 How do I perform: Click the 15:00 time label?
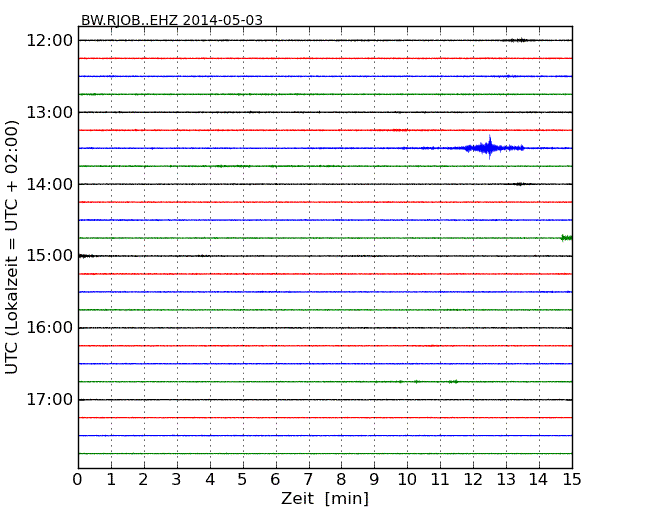point(49,256)
